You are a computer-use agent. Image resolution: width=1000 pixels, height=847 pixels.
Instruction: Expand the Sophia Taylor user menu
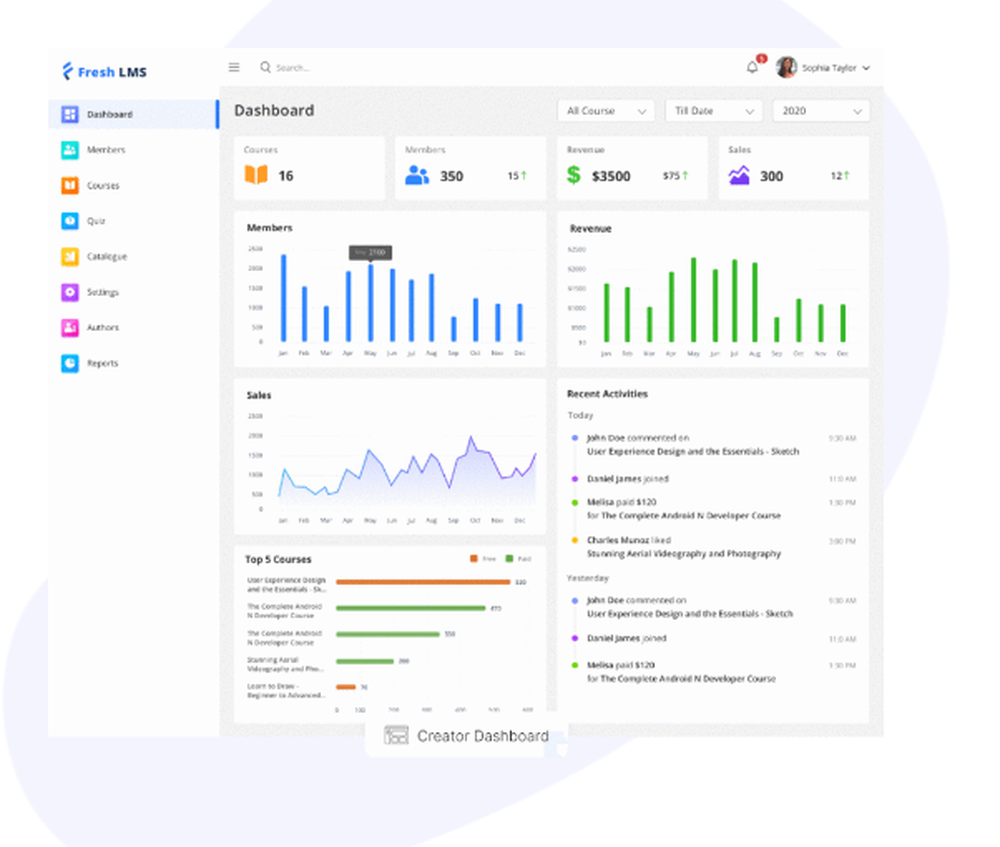[x=866, y=68]
